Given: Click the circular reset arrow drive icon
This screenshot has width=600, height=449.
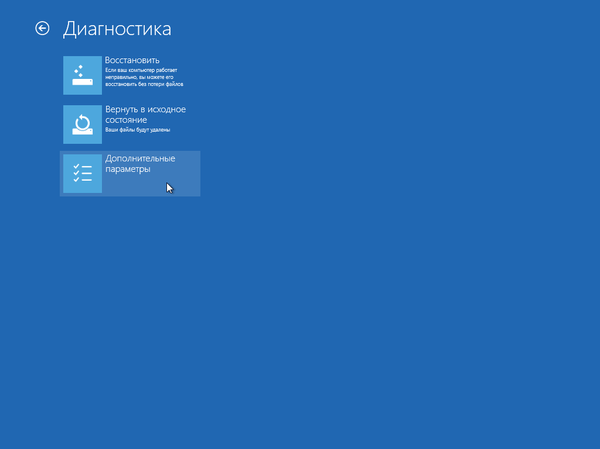Looking at the screenshot, I should tap(82, 124).
